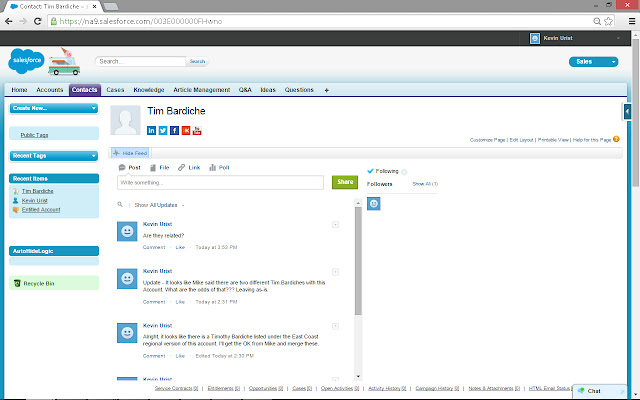Image resolution: width=640 pixels, height=400 pixels.
Task: Focus the top Search field
Action: [140, 61]
